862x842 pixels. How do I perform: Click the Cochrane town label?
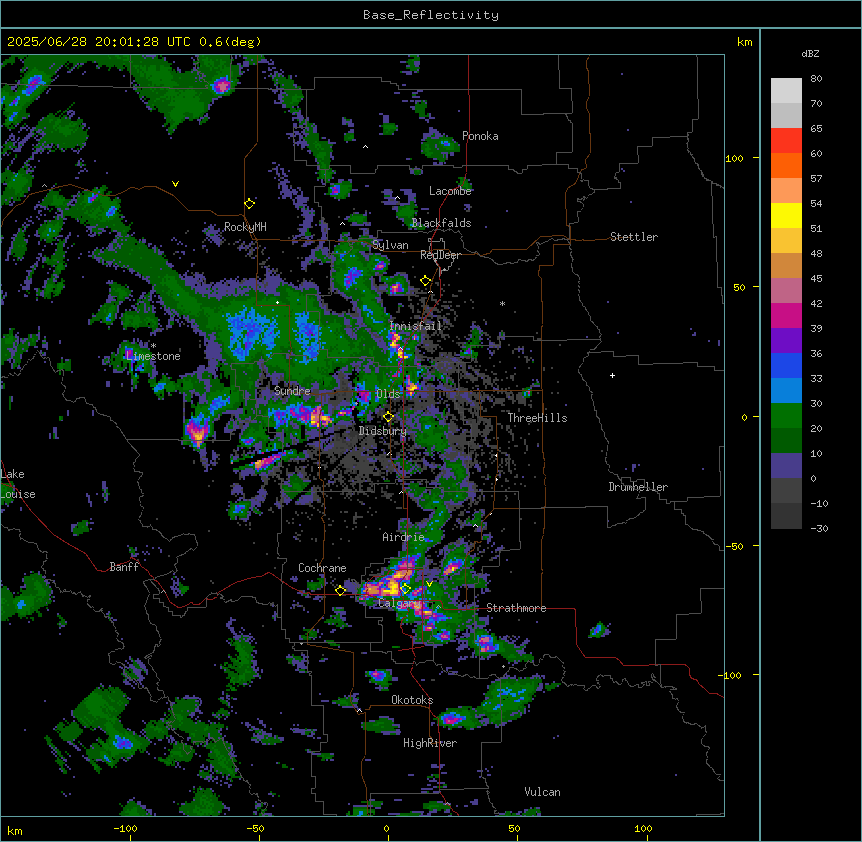click(322, 568)
